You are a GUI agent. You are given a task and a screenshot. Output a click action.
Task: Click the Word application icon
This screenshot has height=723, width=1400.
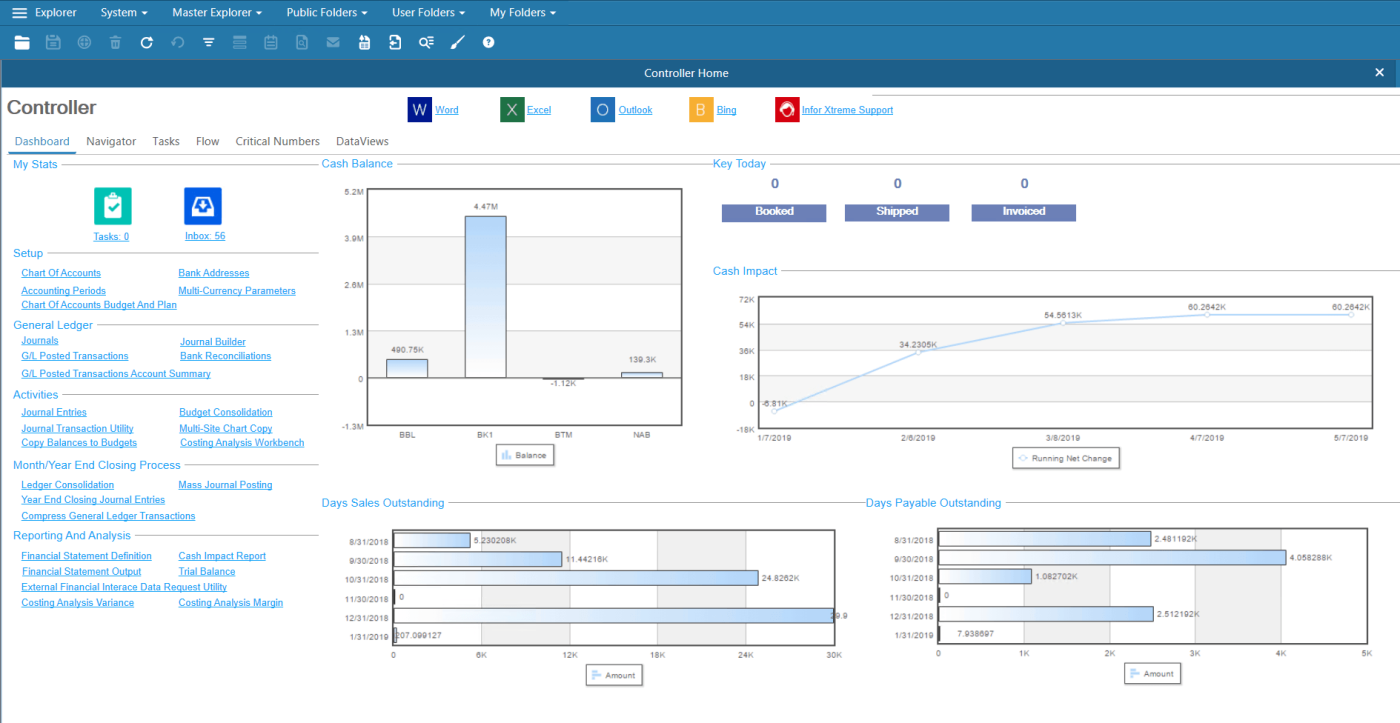click(419, 110)
